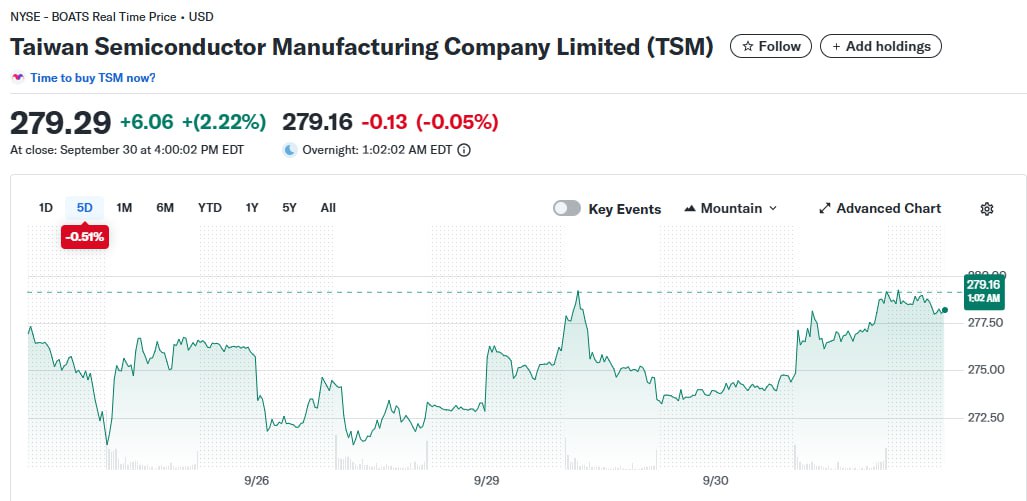This screenshot has width=1027, height=501.
Task: Click the Advanced Chart expand arrows icon
Action: [825, 209]
